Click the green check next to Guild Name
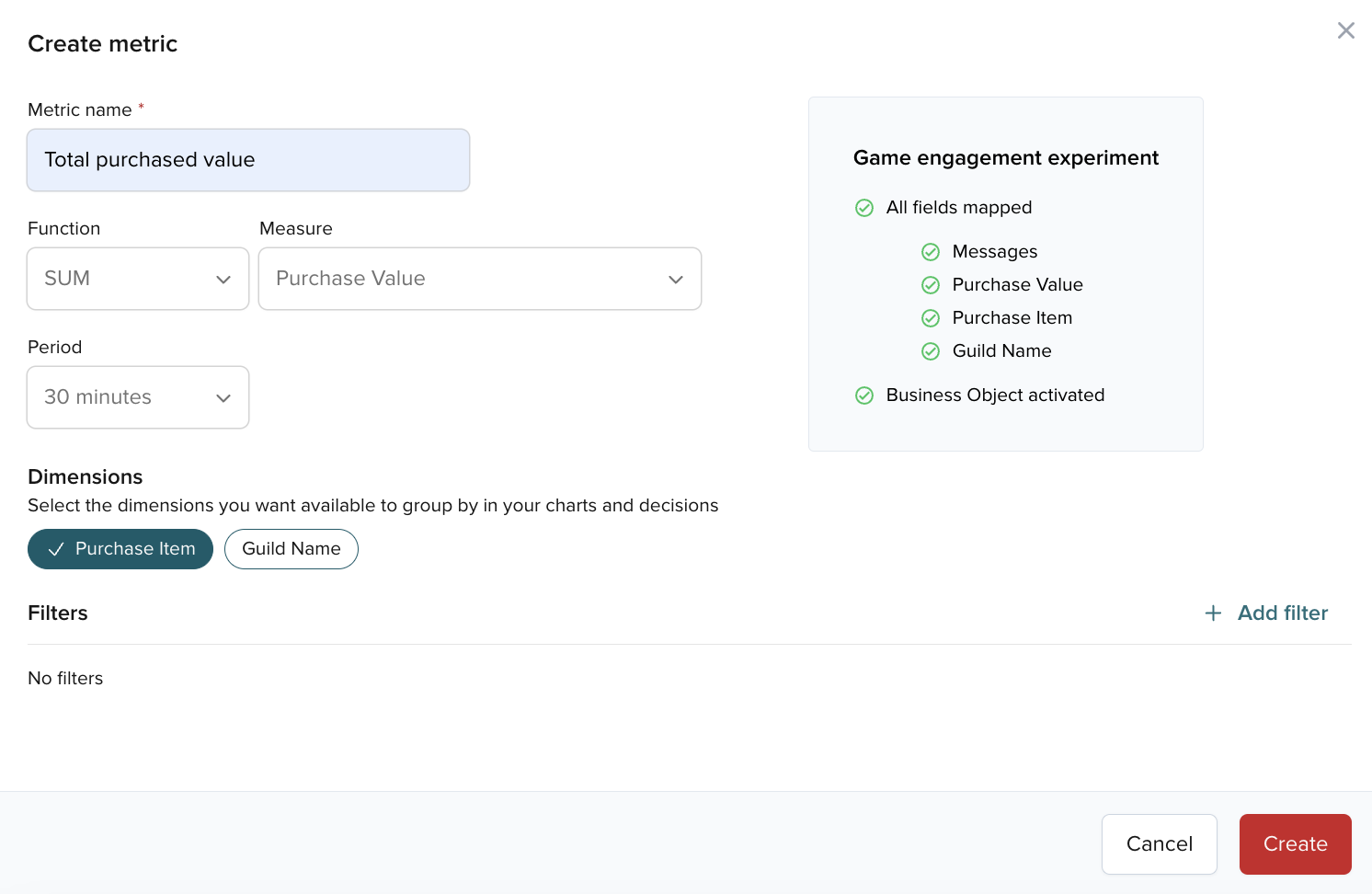 pos(931,350)
